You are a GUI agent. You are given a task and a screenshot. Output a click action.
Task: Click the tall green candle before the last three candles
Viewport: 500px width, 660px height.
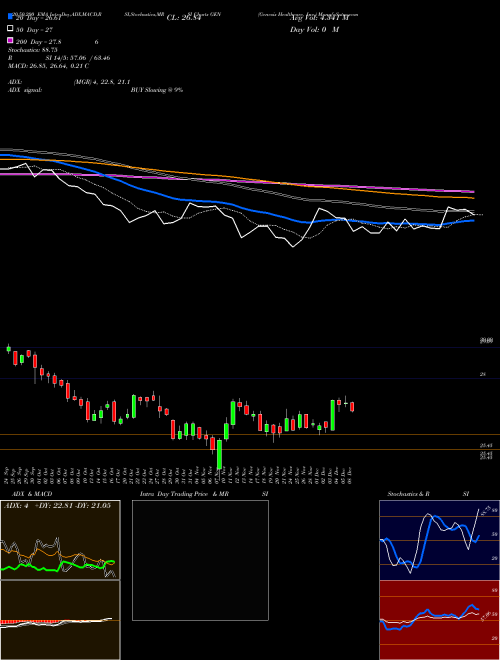point(332,415)
